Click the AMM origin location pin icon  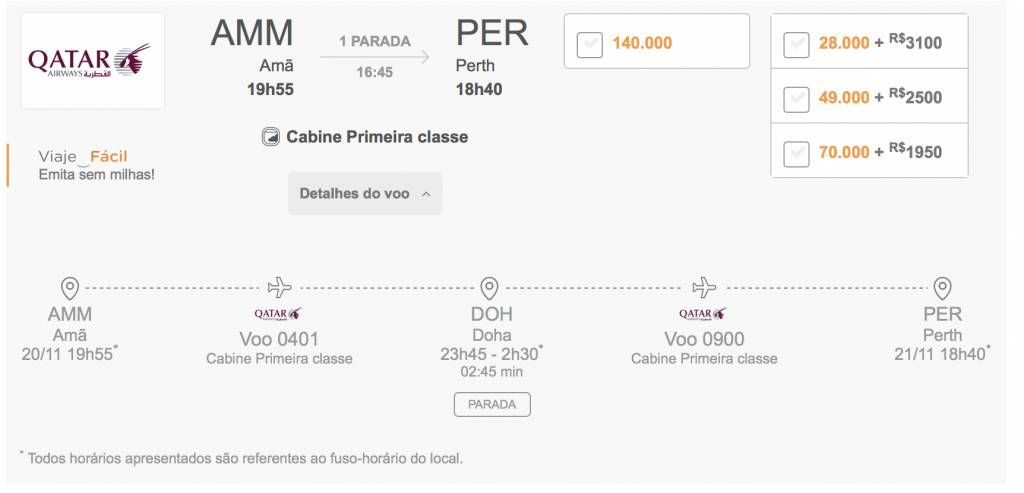point(70,288)
